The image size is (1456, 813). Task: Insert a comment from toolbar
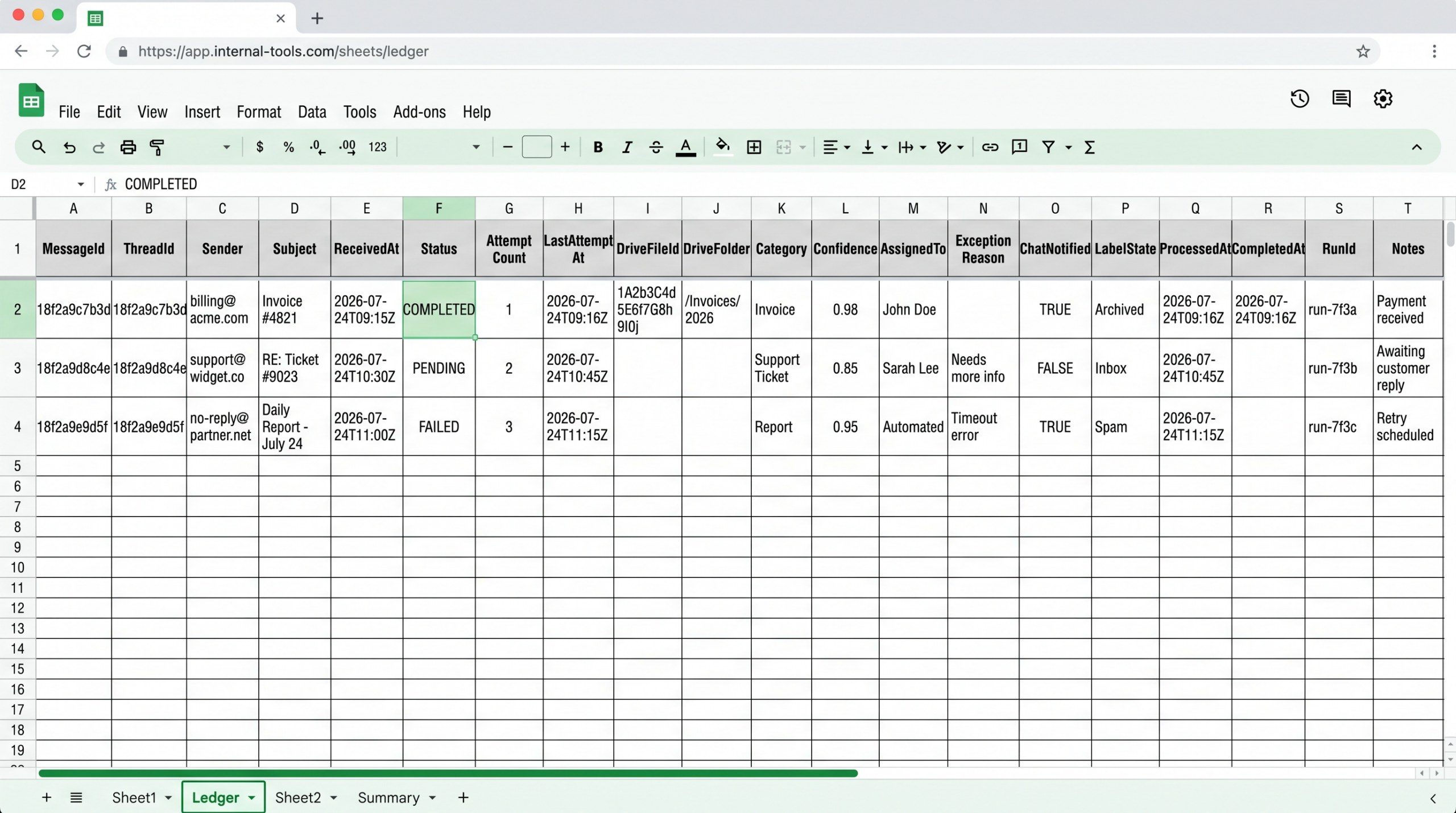pos(1019,147)
